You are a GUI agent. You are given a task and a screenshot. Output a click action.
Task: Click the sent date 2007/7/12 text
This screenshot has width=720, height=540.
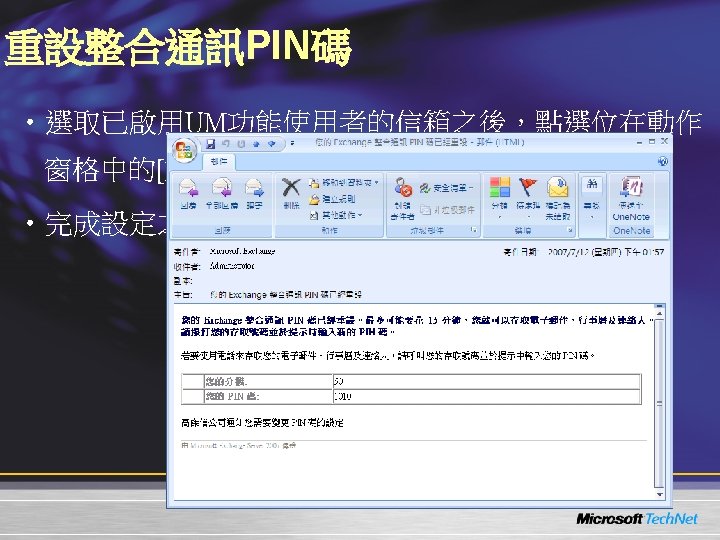[606, 252]
